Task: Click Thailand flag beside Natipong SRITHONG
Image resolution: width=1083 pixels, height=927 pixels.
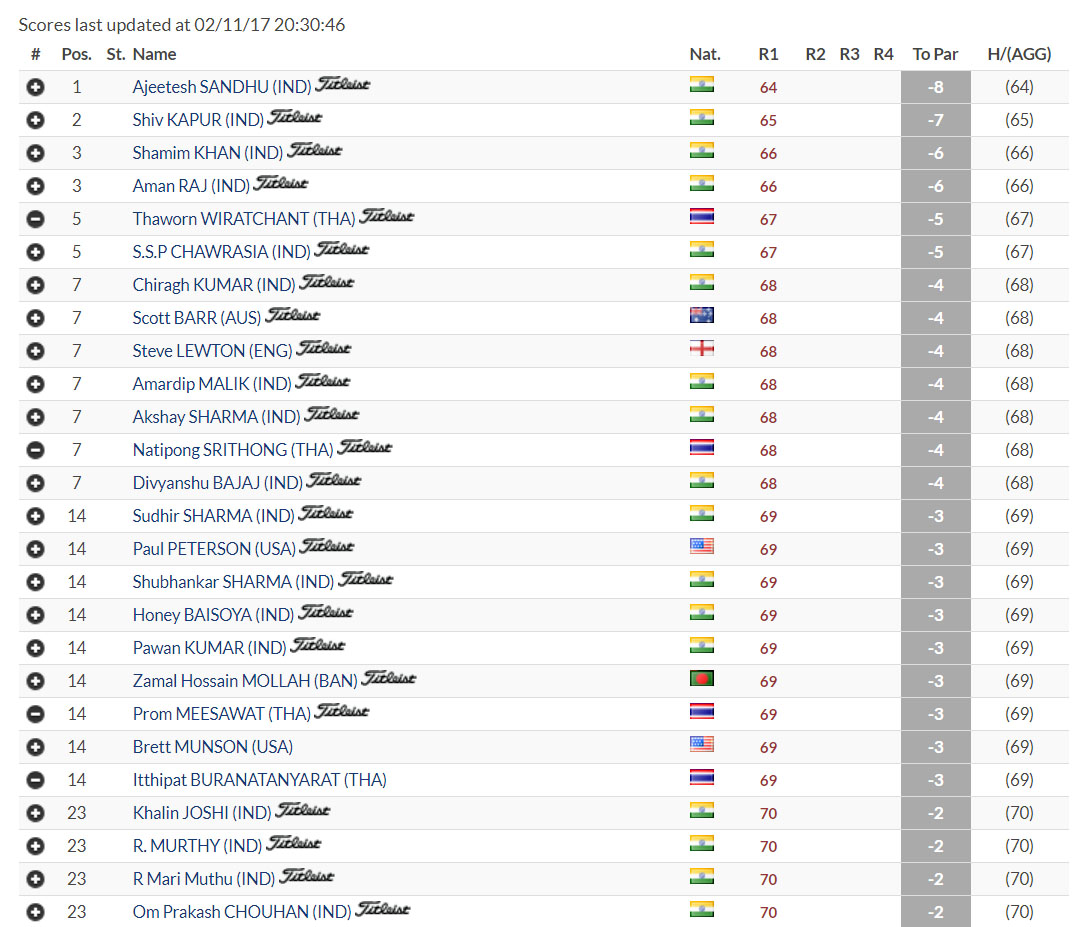Action: pos(702,448)
